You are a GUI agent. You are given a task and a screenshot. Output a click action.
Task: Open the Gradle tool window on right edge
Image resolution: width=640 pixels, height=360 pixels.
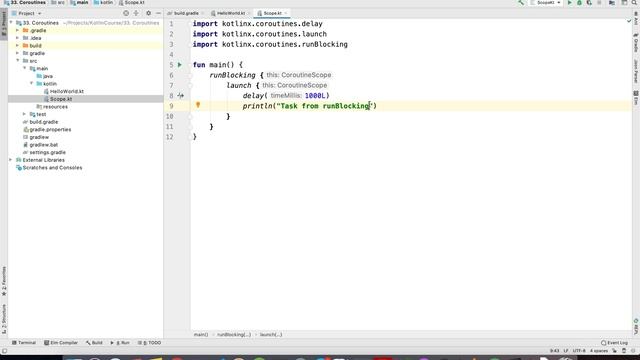point(636,43)
